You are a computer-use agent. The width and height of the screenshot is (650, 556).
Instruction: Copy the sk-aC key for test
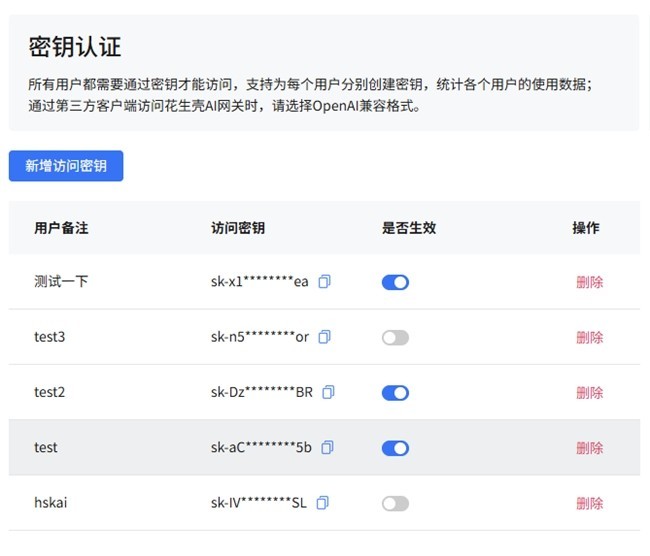click(327, 448)
